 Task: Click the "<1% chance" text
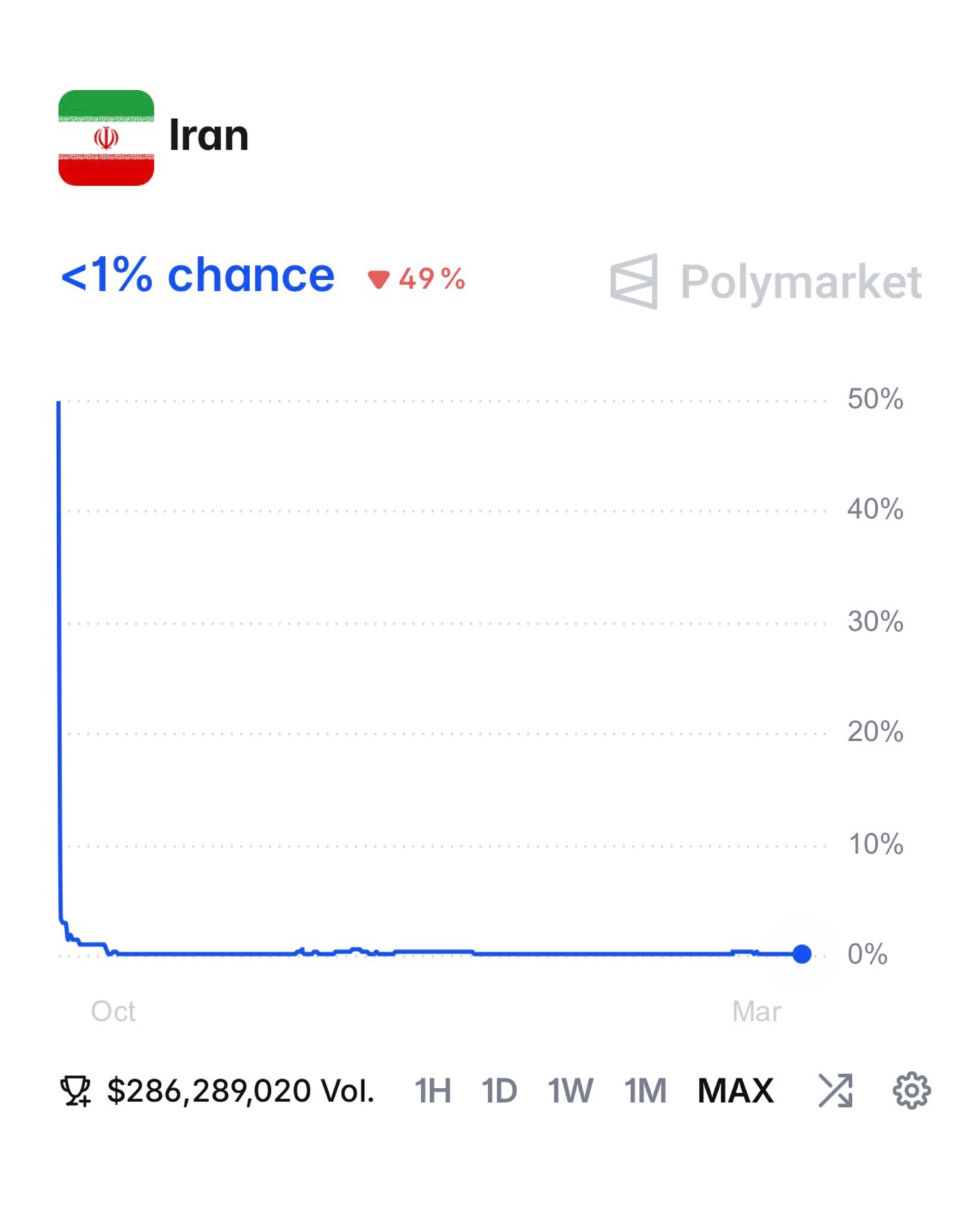pos(197,276)
